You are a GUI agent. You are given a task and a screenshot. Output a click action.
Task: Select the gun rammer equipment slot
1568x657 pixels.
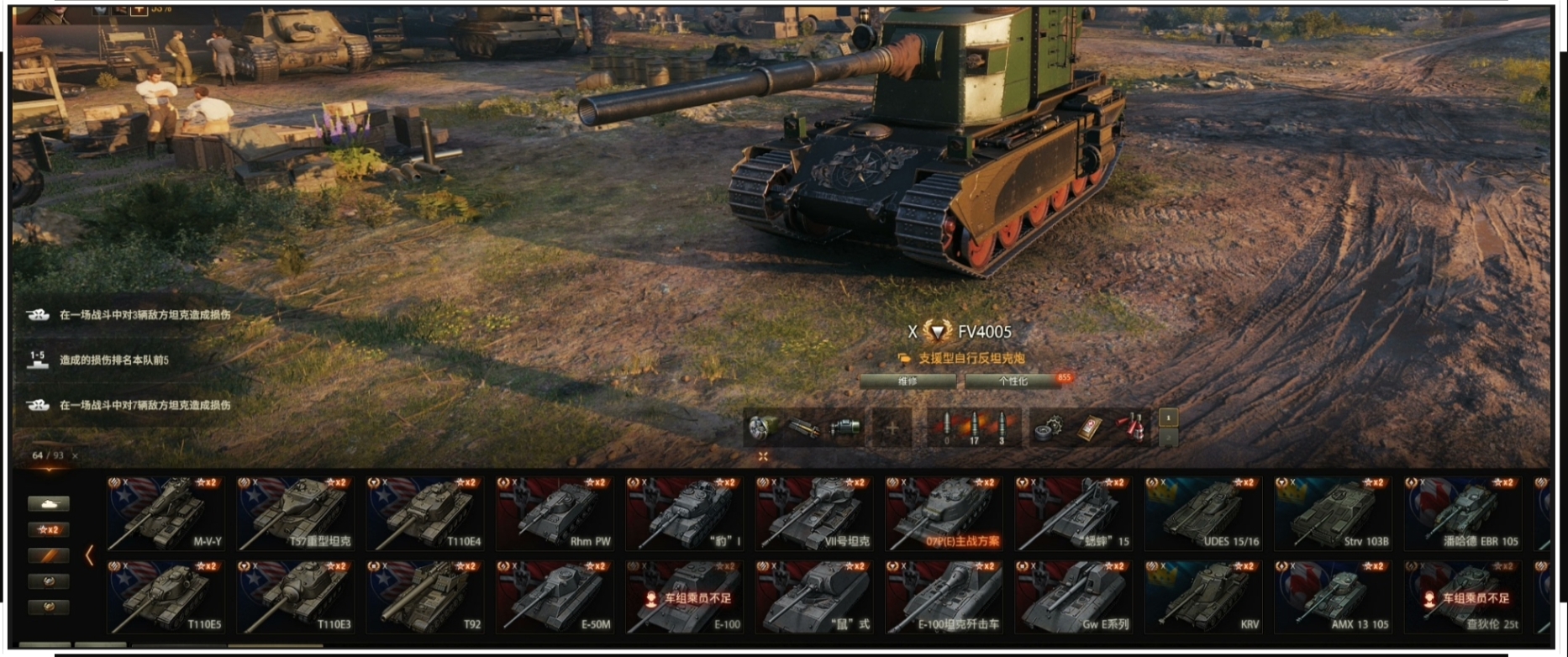pyautogui.click(x=804, y=427)
